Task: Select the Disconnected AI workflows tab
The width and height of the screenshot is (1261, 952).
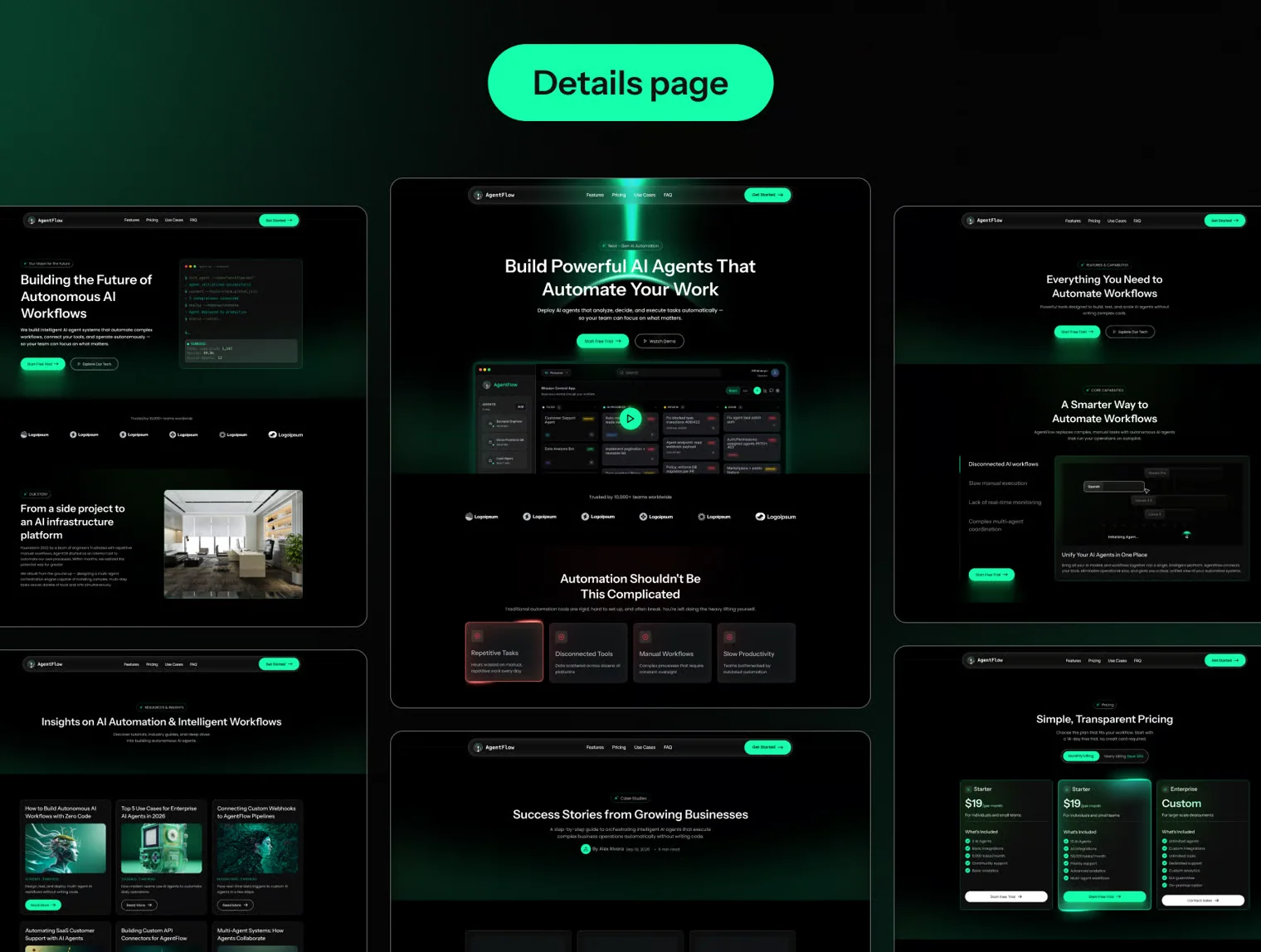Action: point(1003,464)
